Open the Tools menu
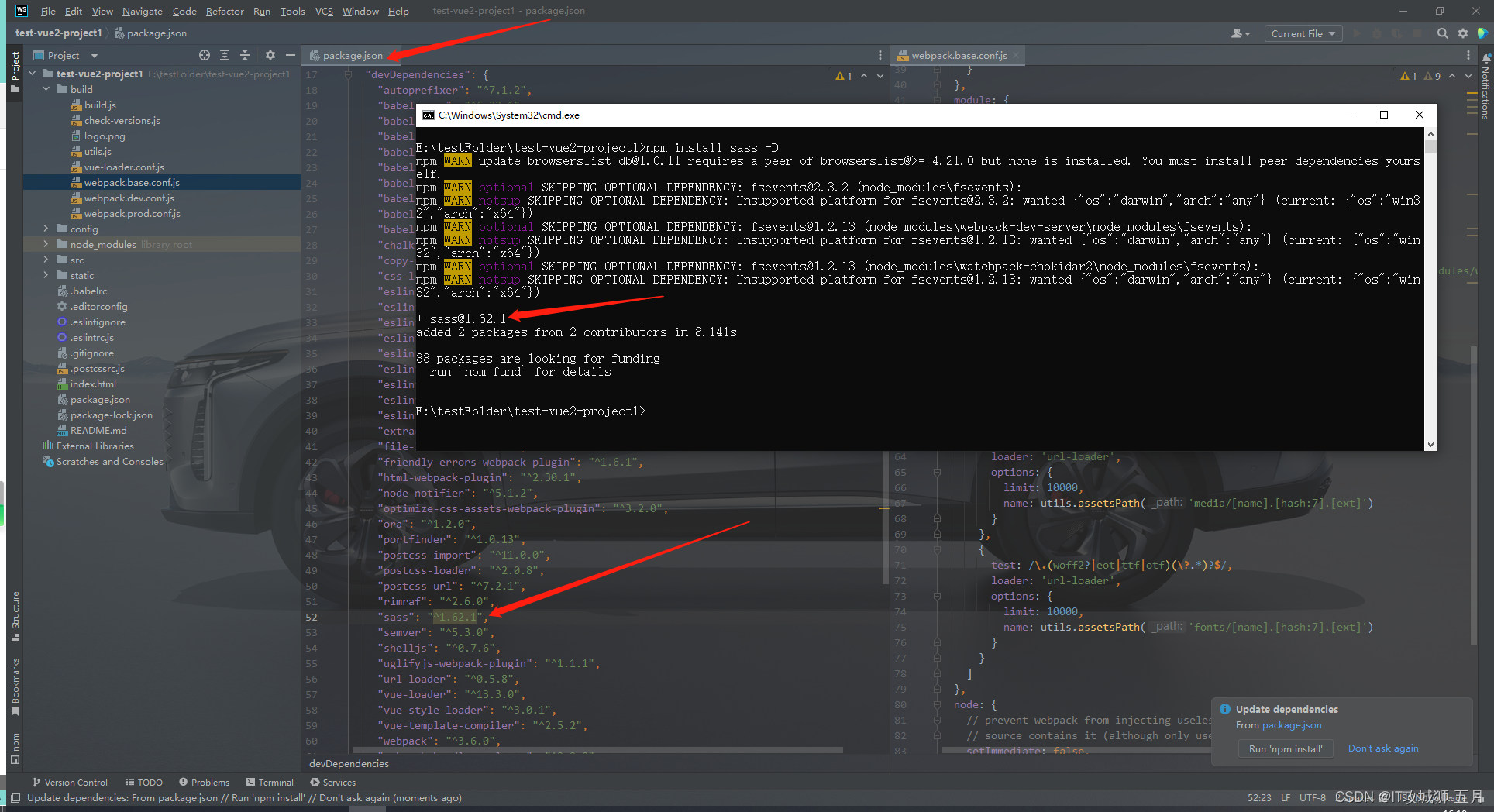 tap(293, 11)
